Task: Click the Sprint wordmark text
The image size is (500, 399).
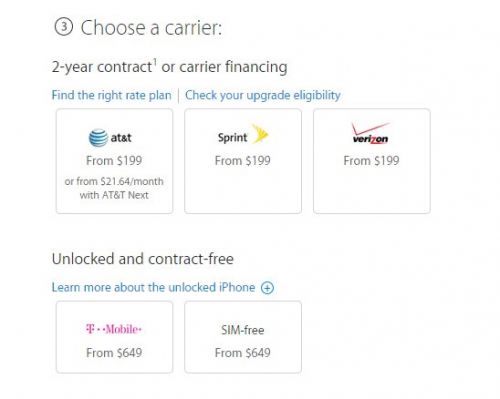Action: tap(233, 138)
